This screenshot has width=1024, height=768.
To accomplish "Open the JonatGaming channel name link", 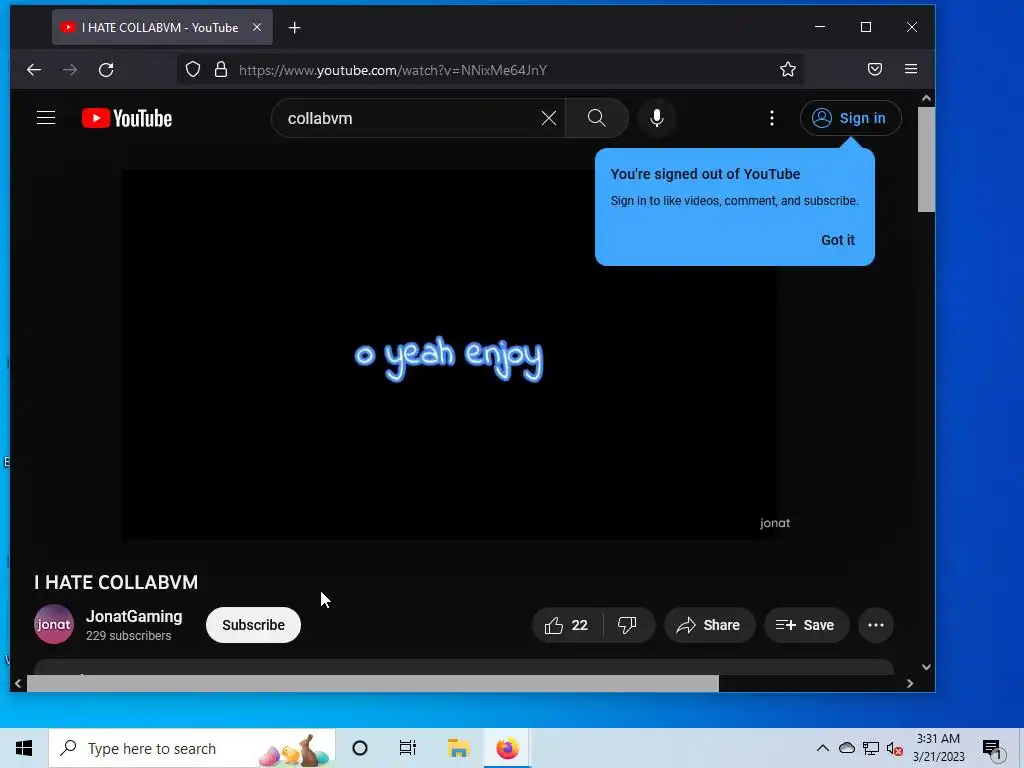I will click(134, 616).
